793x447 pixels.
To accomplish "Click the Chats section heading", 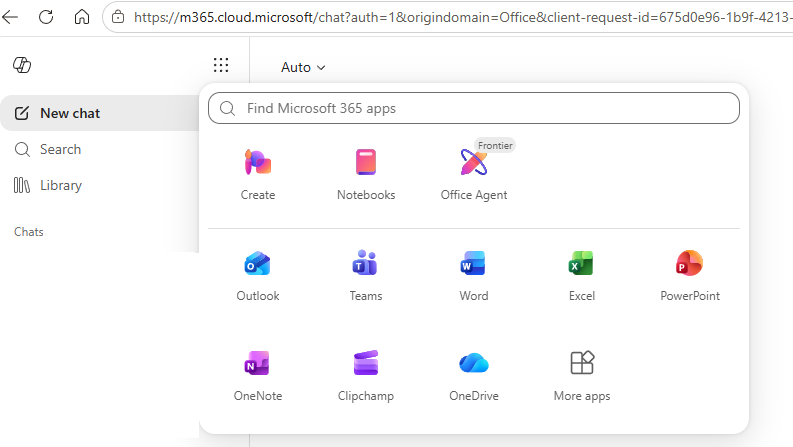I will coord(29,232).
